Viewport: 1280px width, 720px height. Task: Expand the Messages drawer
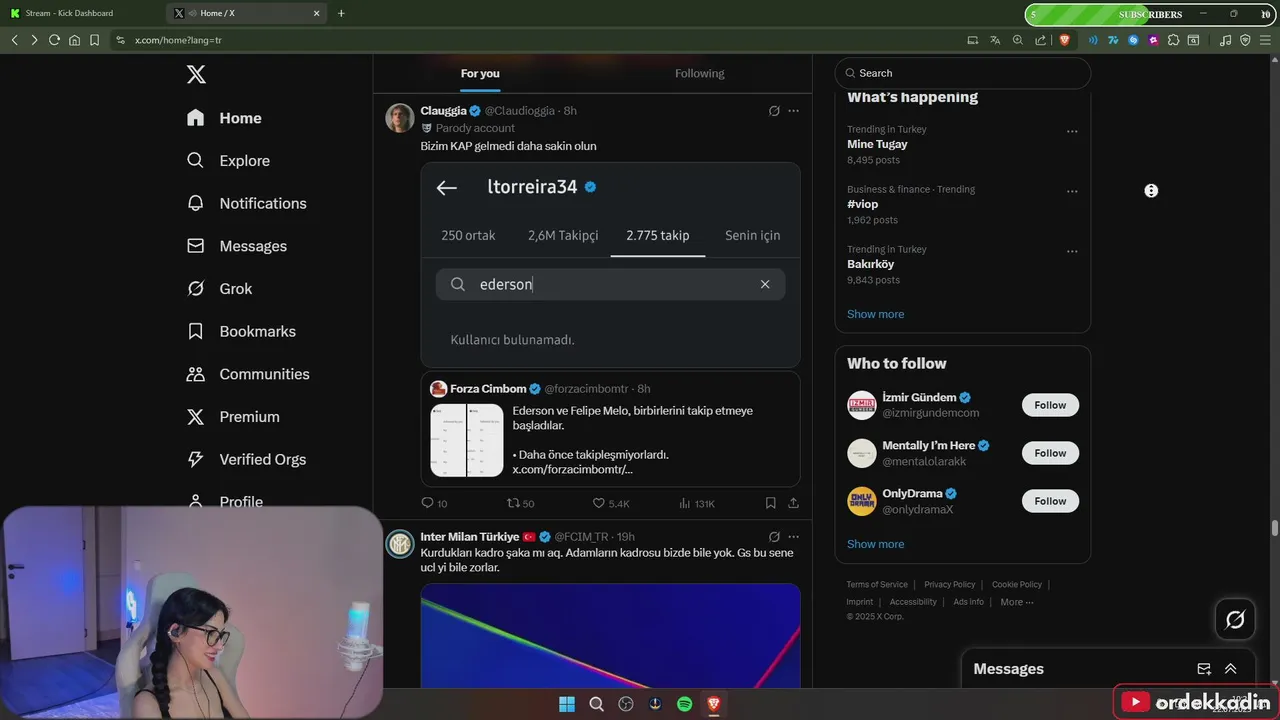click(1230, 669)
